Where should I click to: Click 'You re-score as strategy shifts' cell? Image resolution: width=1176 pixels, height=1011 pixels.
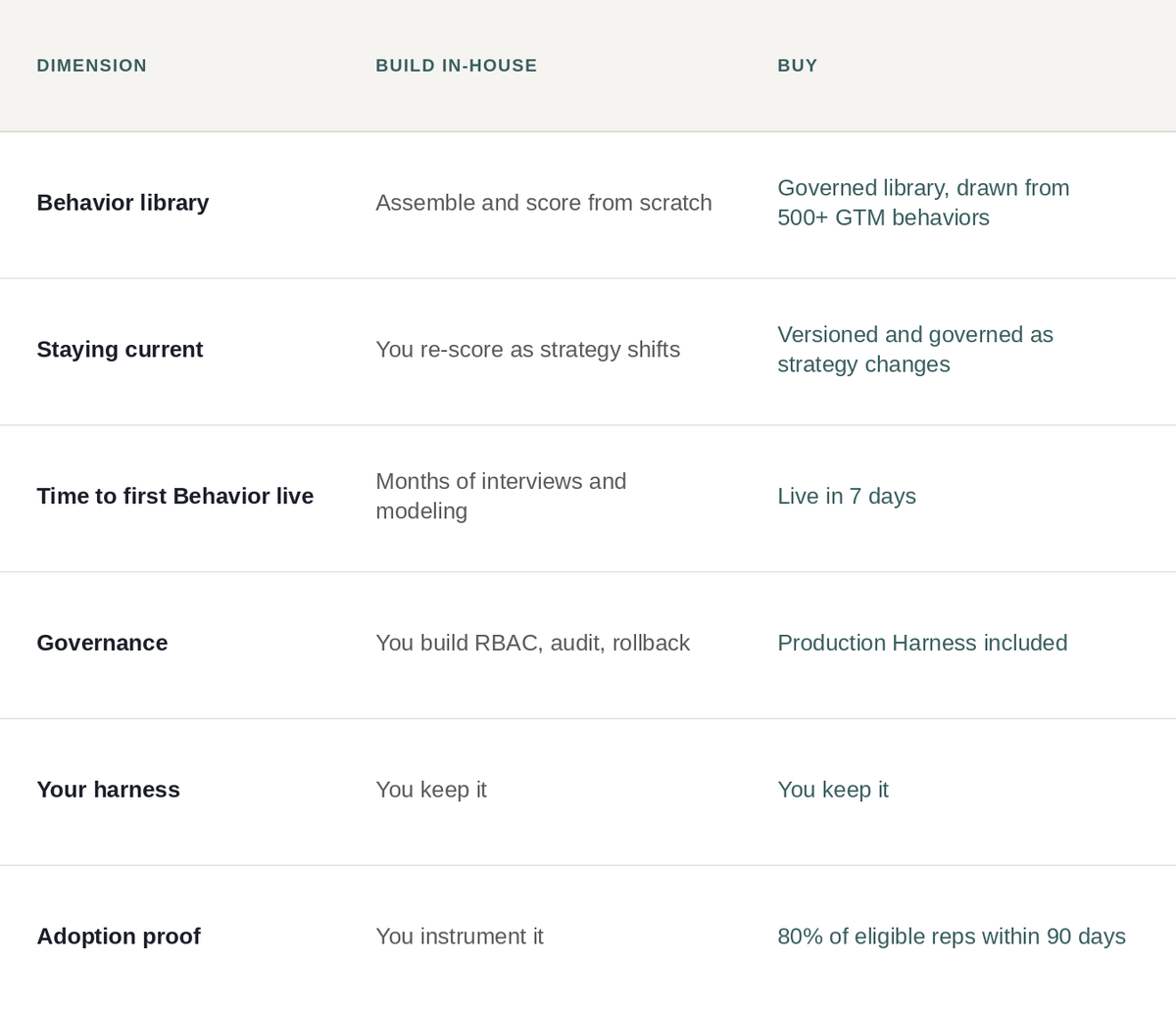pyautogui.click(x=528, y=350)
